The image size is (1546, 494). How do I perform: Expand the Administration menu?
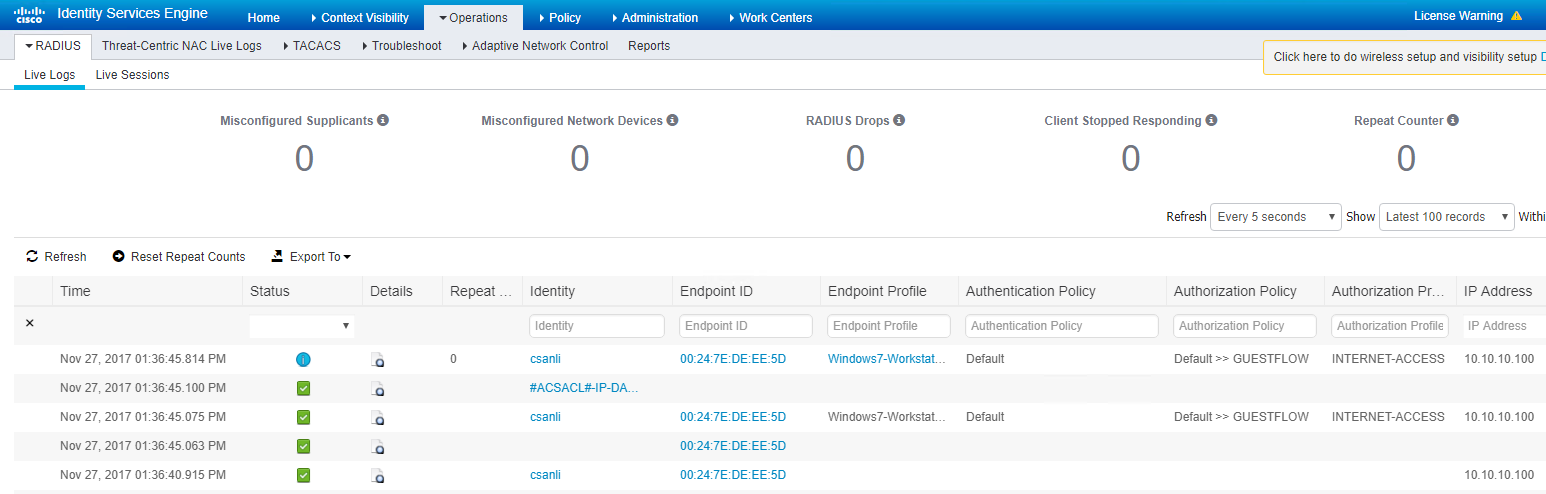pyautogui.click(x=655, y=18)
